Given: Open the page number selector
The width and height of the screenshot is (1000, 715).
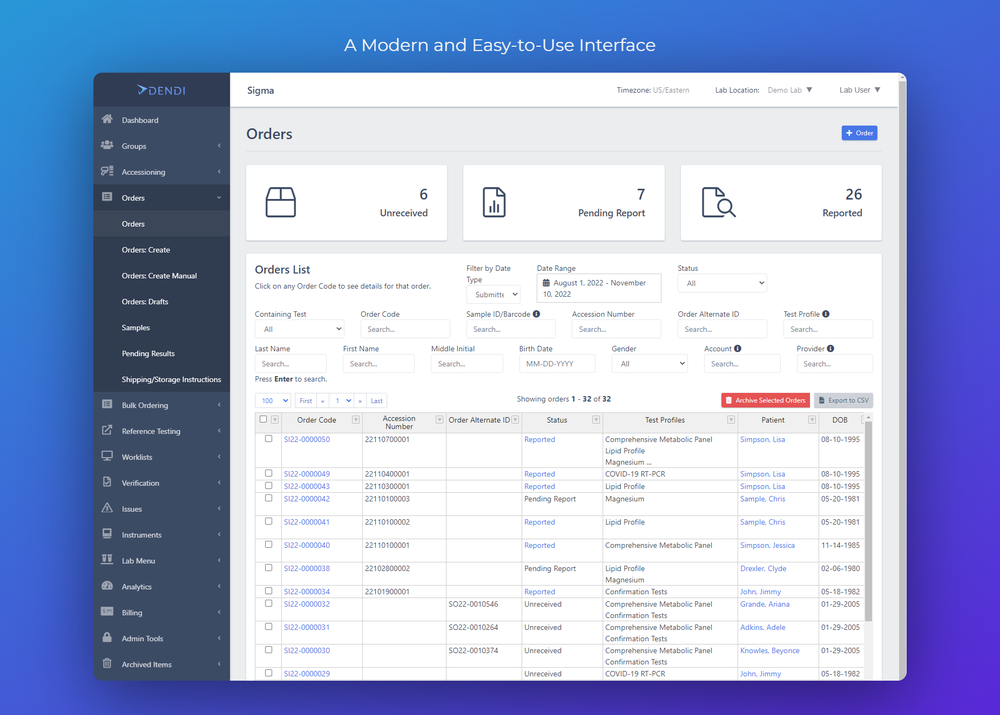Looking at the screenshot, I should pyautogui.click(x=342, y=401).
